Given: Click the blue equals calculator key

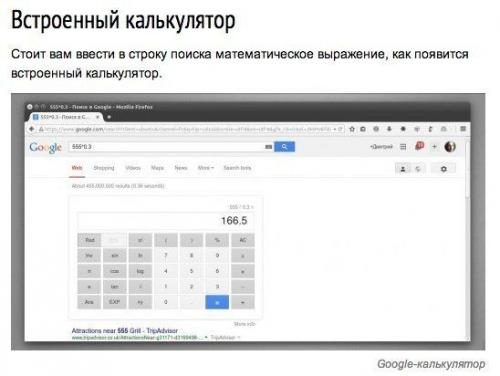Looking at the screenshot, I should click(217, 302).
